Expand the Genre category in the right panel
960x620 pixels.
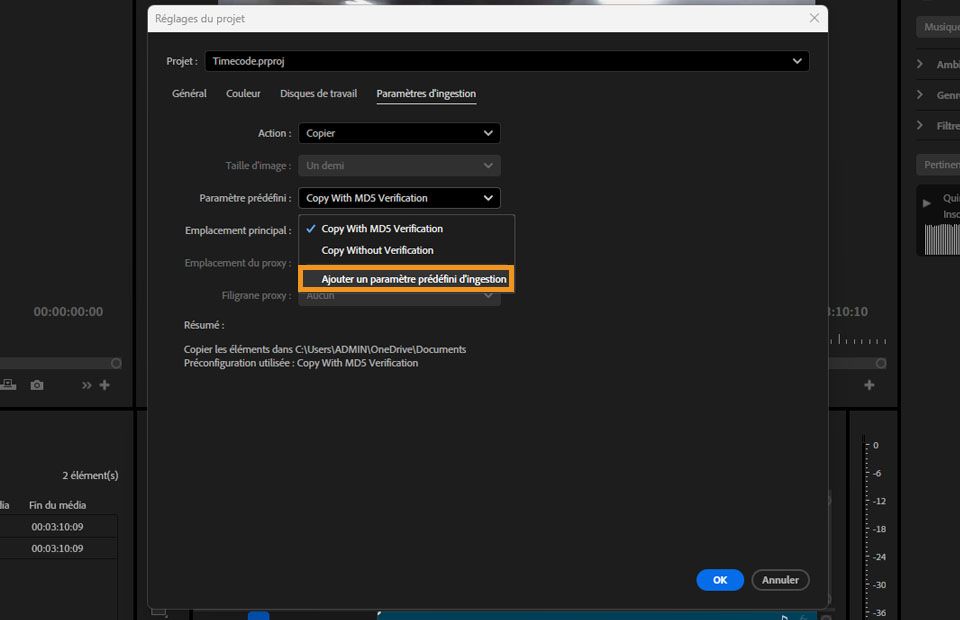(x=921, y=95)
